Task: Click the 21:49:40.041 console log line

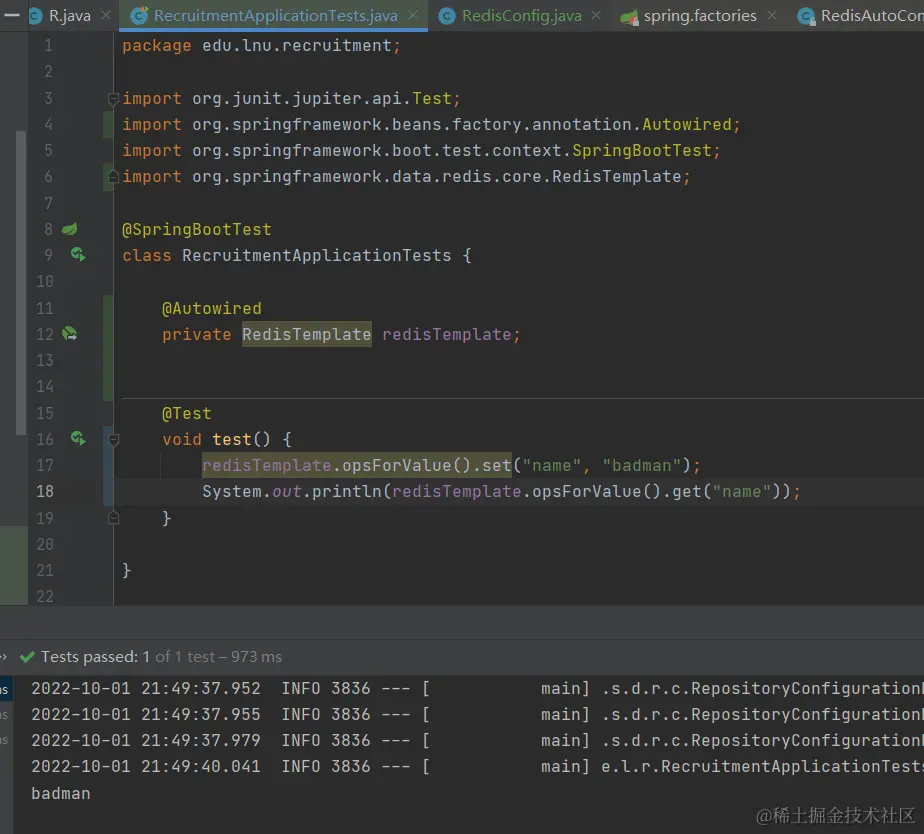Action: pyautogui.click(x=477, y=766)
